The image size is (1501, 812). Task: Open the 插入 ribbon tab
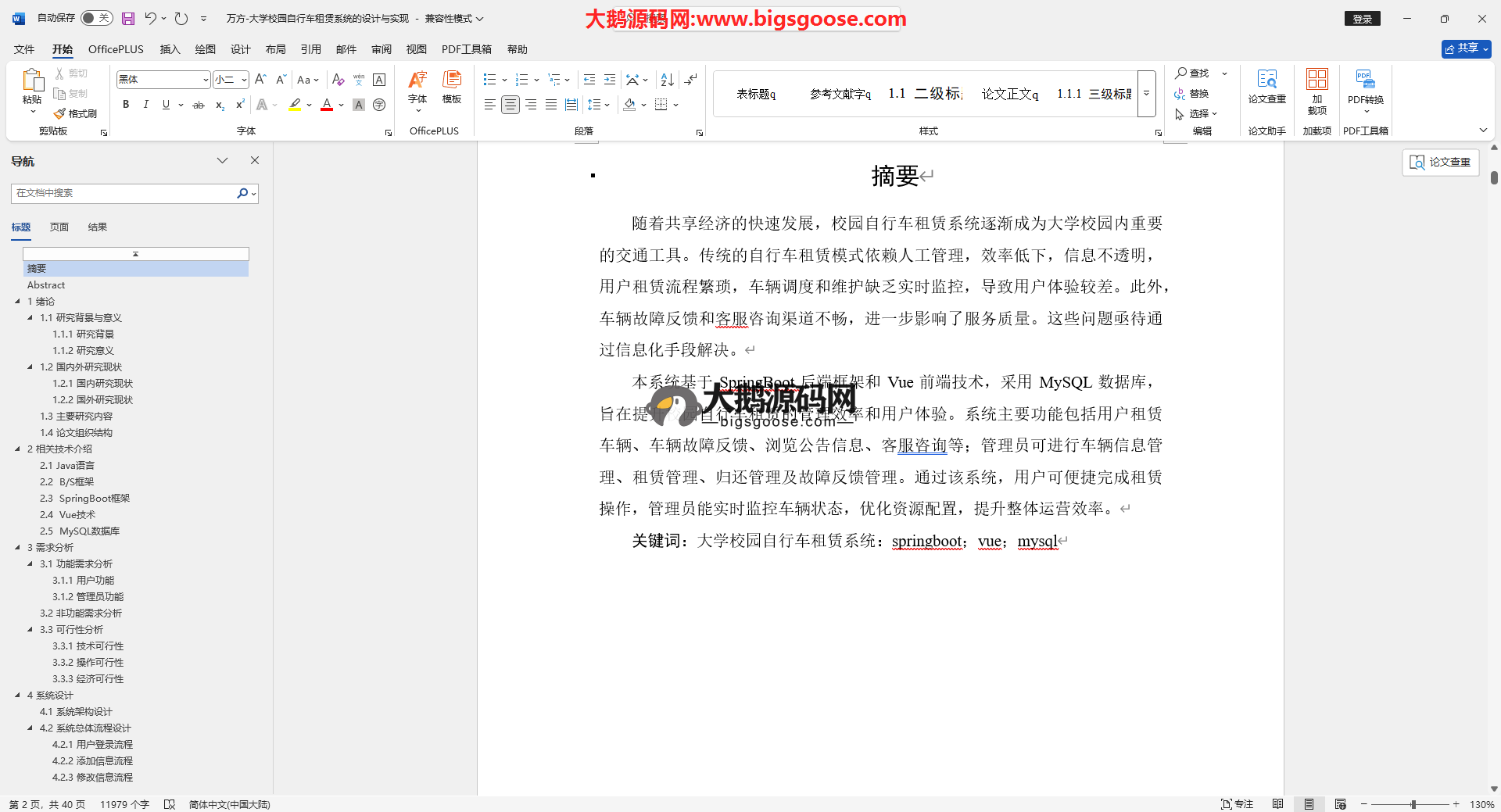pos(170,49)
